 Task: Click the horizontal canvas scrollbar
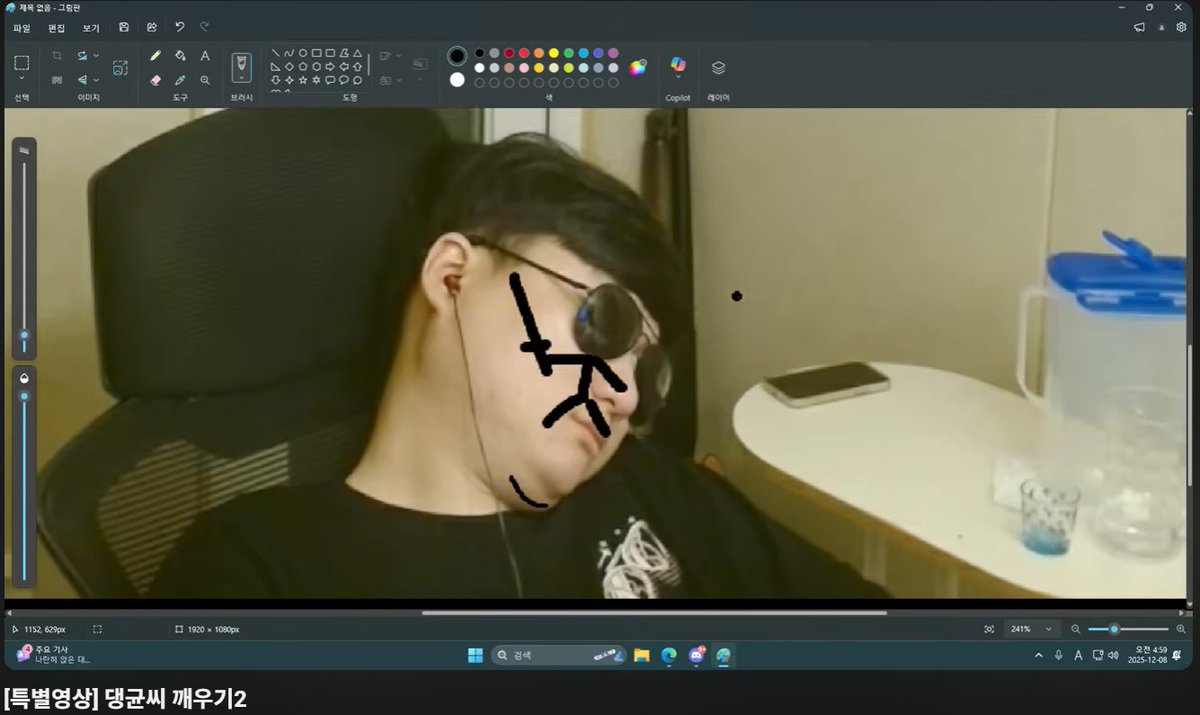[x=654, y=612]
